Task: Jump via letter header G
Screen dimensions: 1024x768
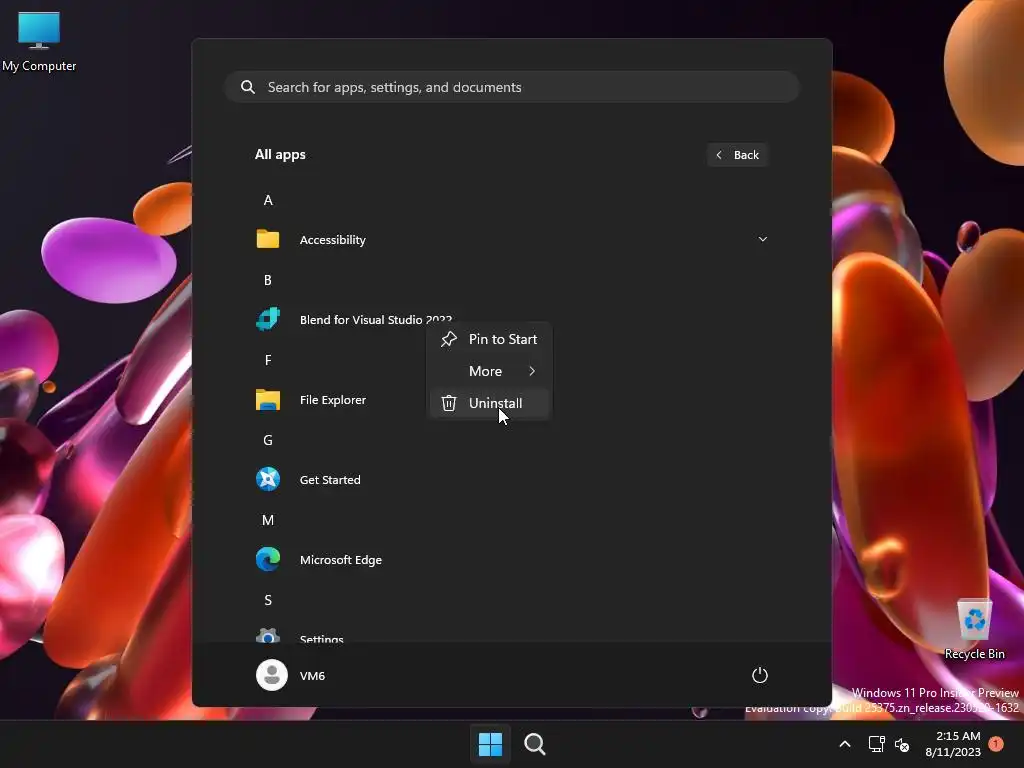Action: (x=268, y=440)
